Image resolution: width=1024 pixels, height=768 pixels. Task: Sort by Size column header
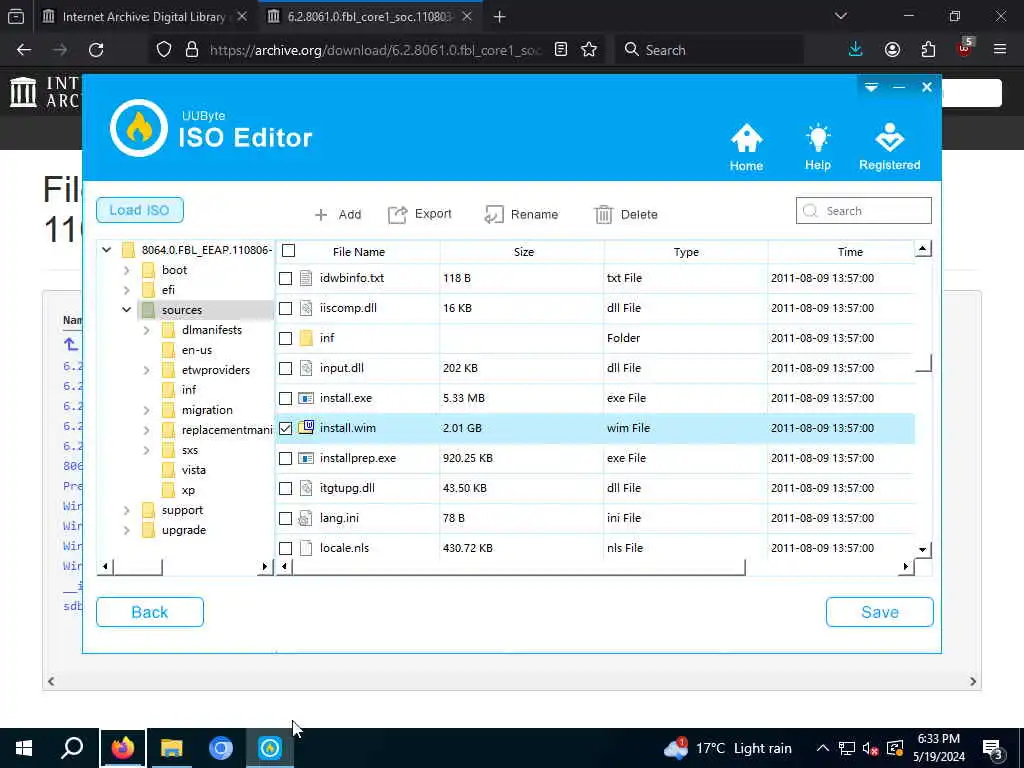(523, 251)
